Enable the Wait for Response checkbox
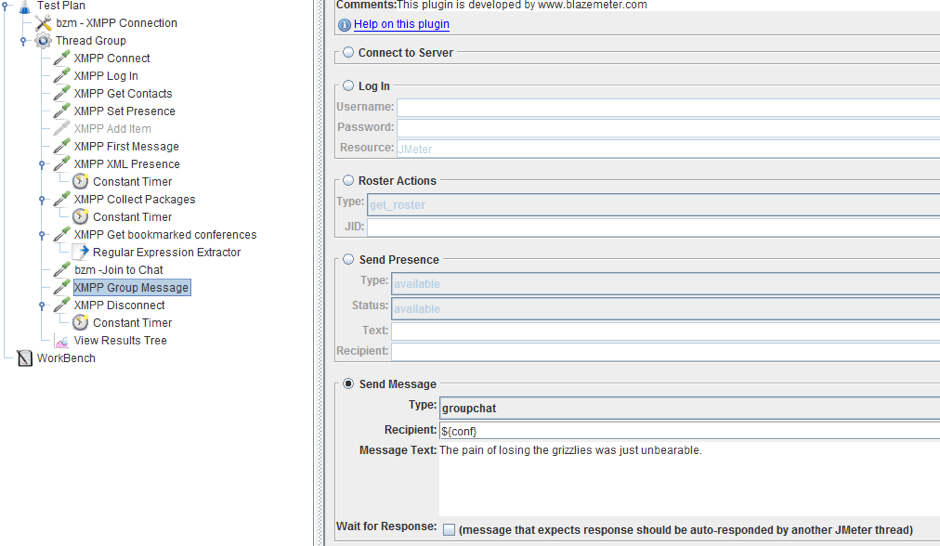This screenshot has height=546, width=940. 449,530
